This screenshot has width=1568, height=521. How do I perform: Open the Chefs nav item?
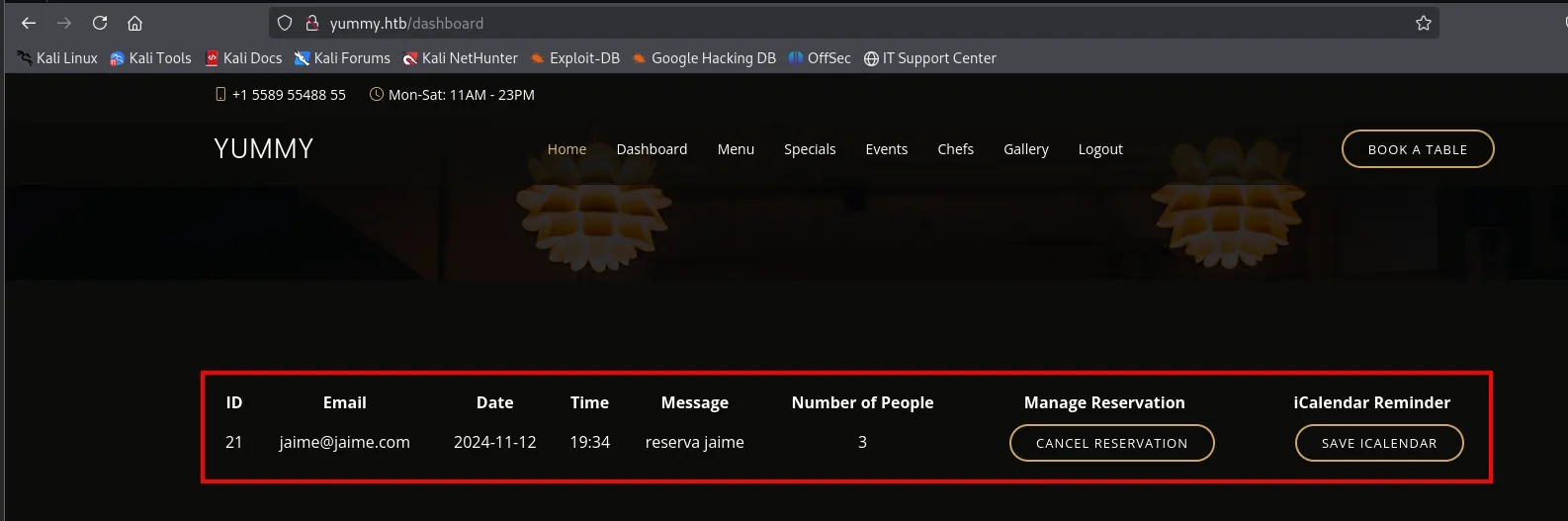coord(956,149)
